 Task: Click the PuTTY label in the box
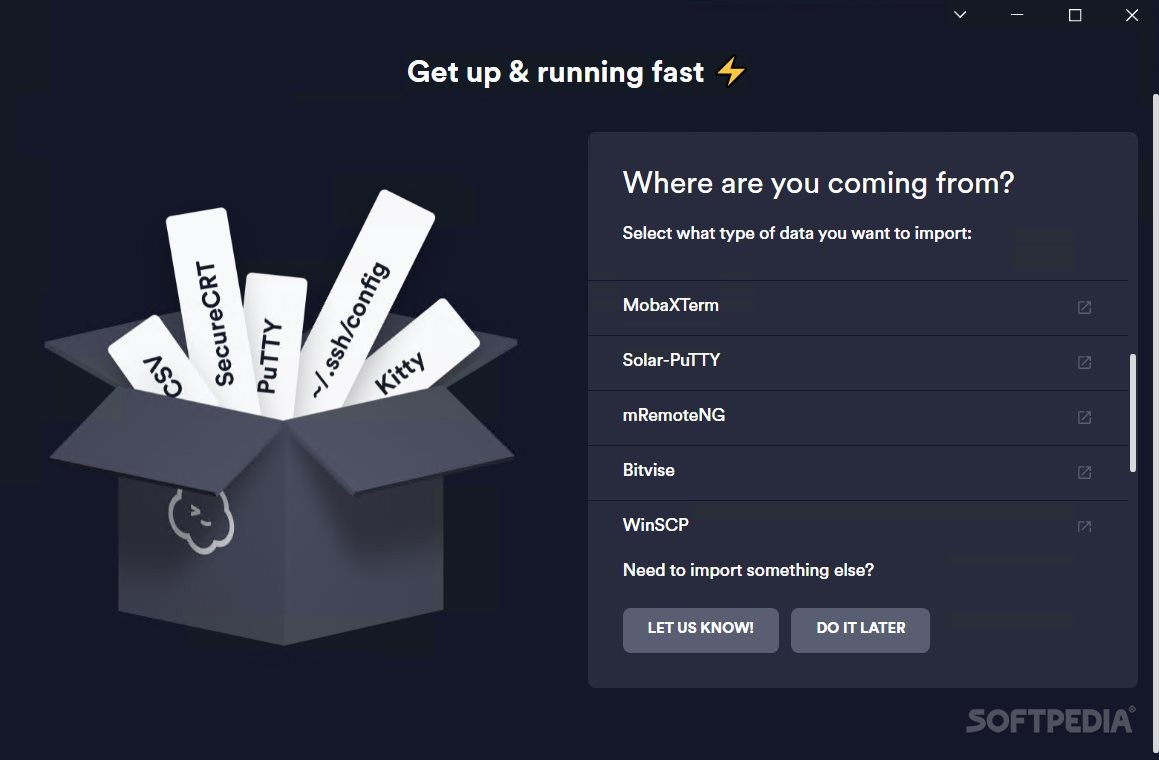coord(269,356)
